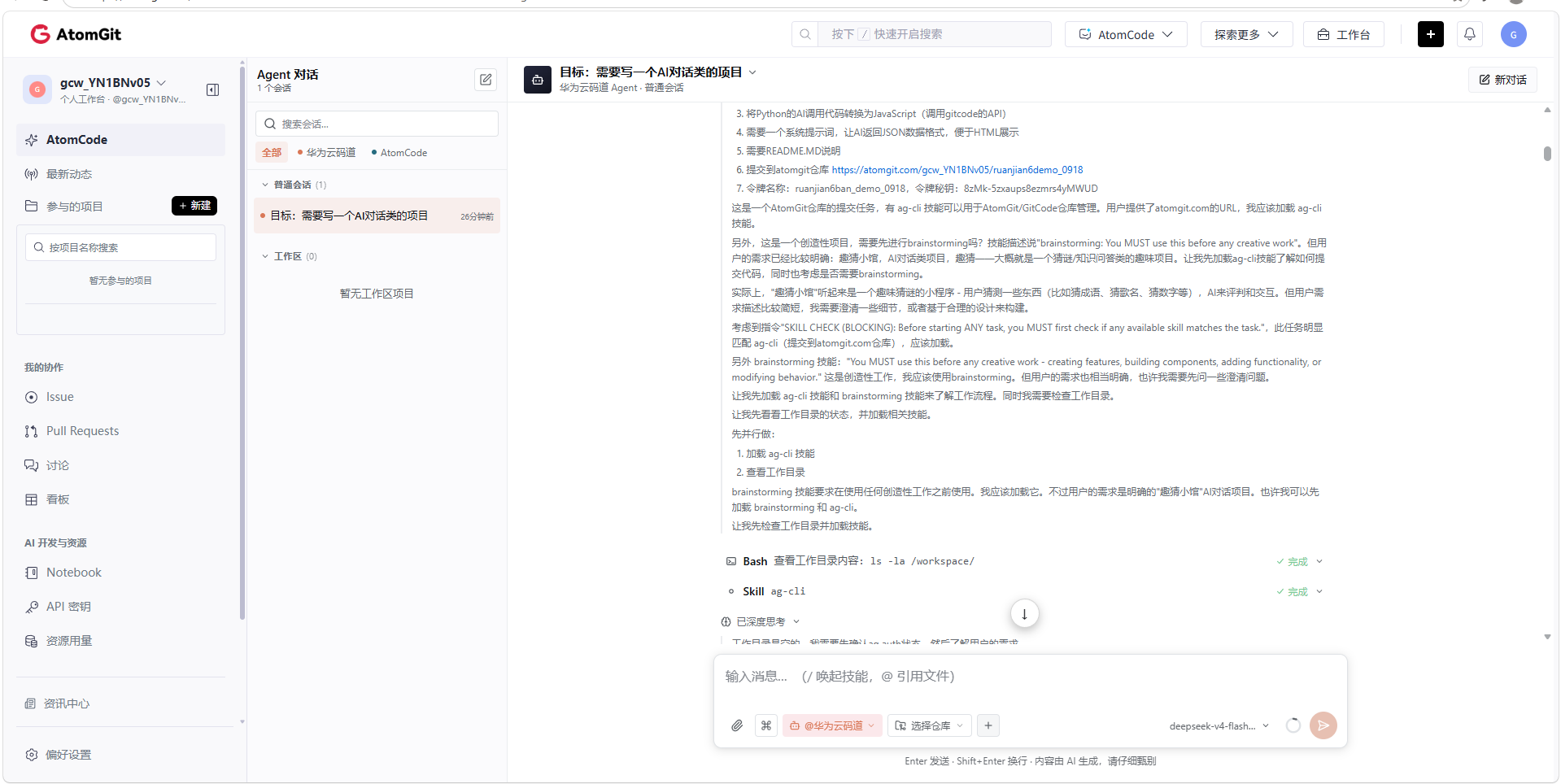Collapse the 普通会话 group
The width and height of the screenshot is (1561, 784).
coord(265,185)
